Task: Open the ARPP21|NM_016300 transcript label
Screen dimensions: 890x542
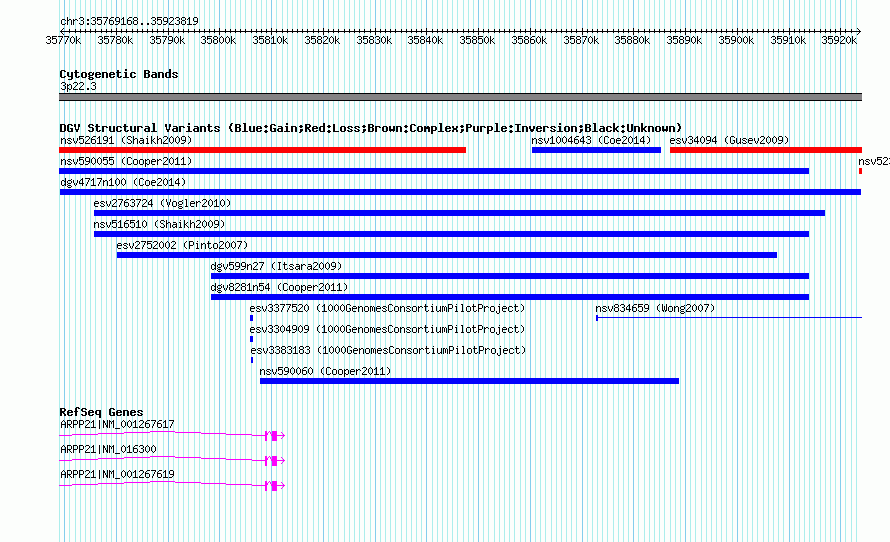Action: point(108,449)
